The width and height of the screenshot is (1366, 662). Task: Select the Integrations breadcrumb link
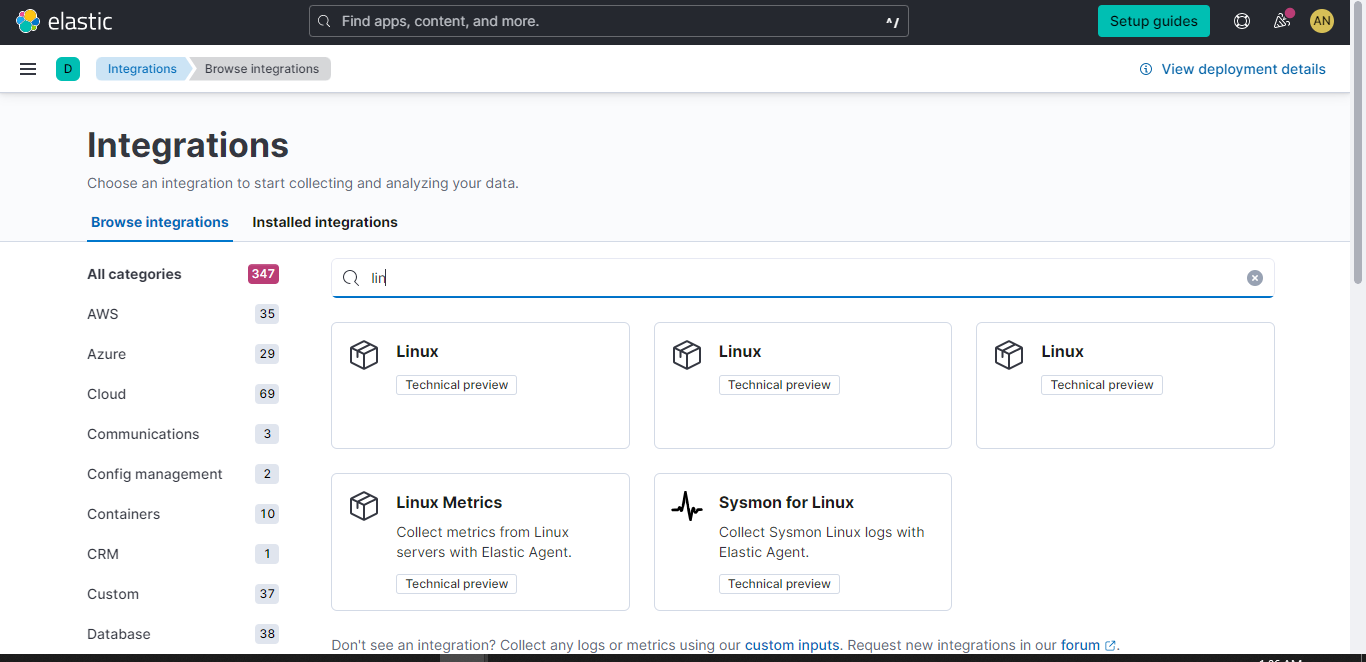pyautogui.click(x=141, y=68)
